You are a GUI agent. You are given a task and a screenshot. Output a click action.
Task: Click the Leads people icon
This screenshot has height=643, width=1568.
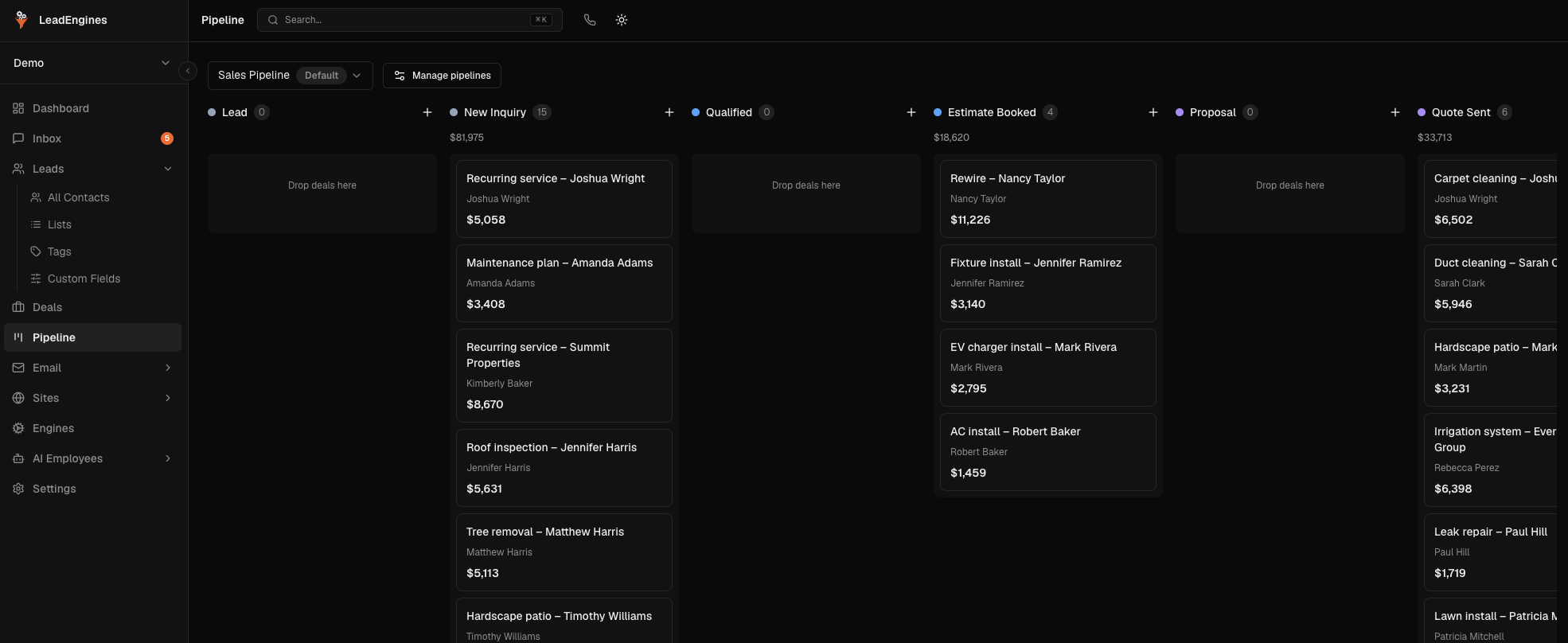18,169
